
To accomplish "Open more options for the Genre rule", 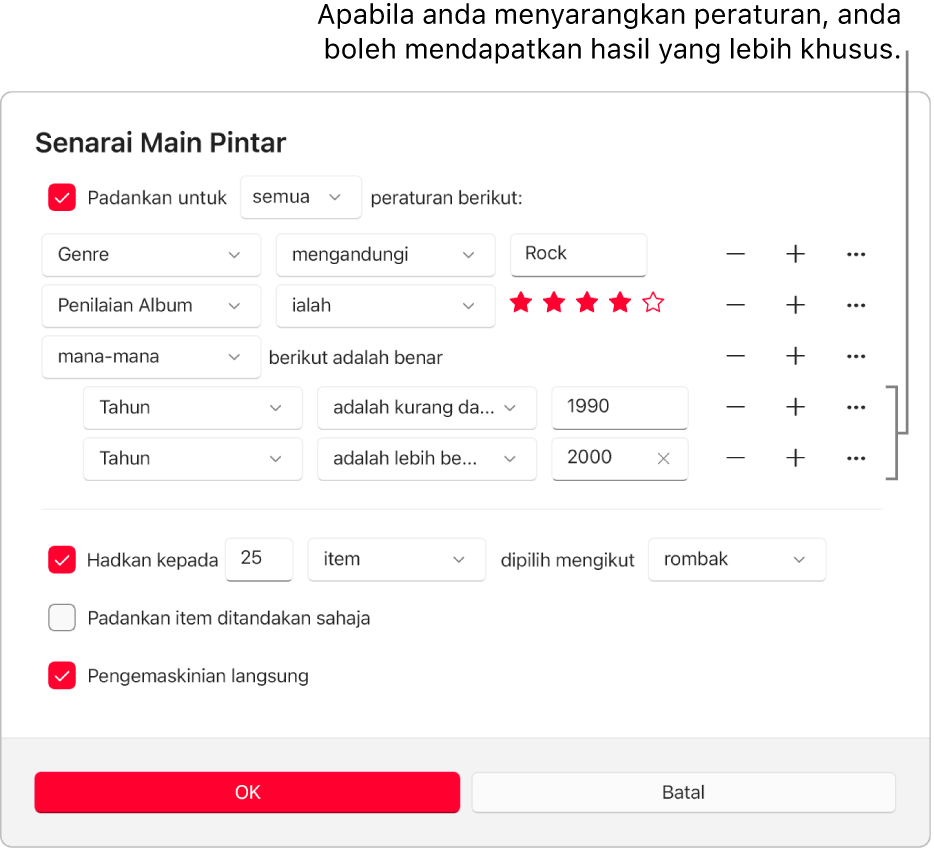I will tap(856, 254).
